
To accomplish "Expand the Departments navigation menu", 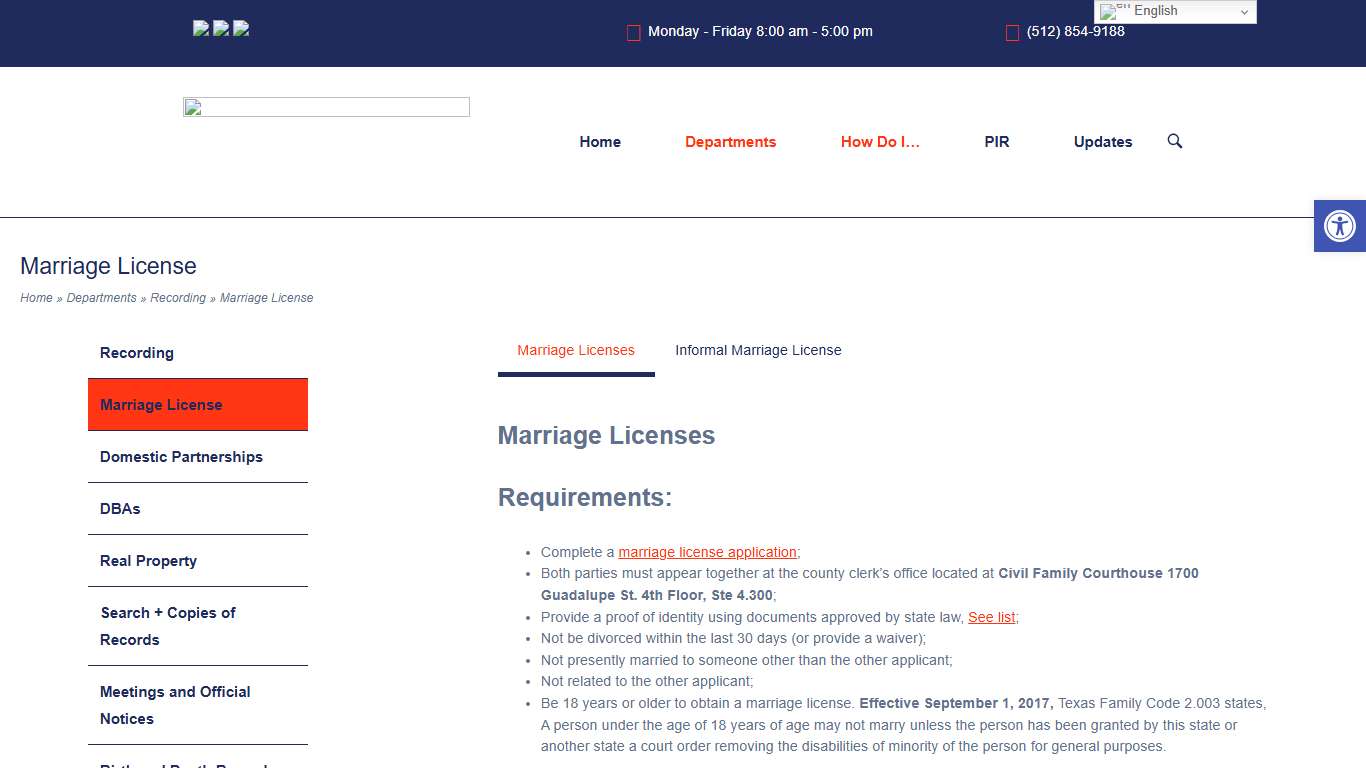I will point(730,142).
